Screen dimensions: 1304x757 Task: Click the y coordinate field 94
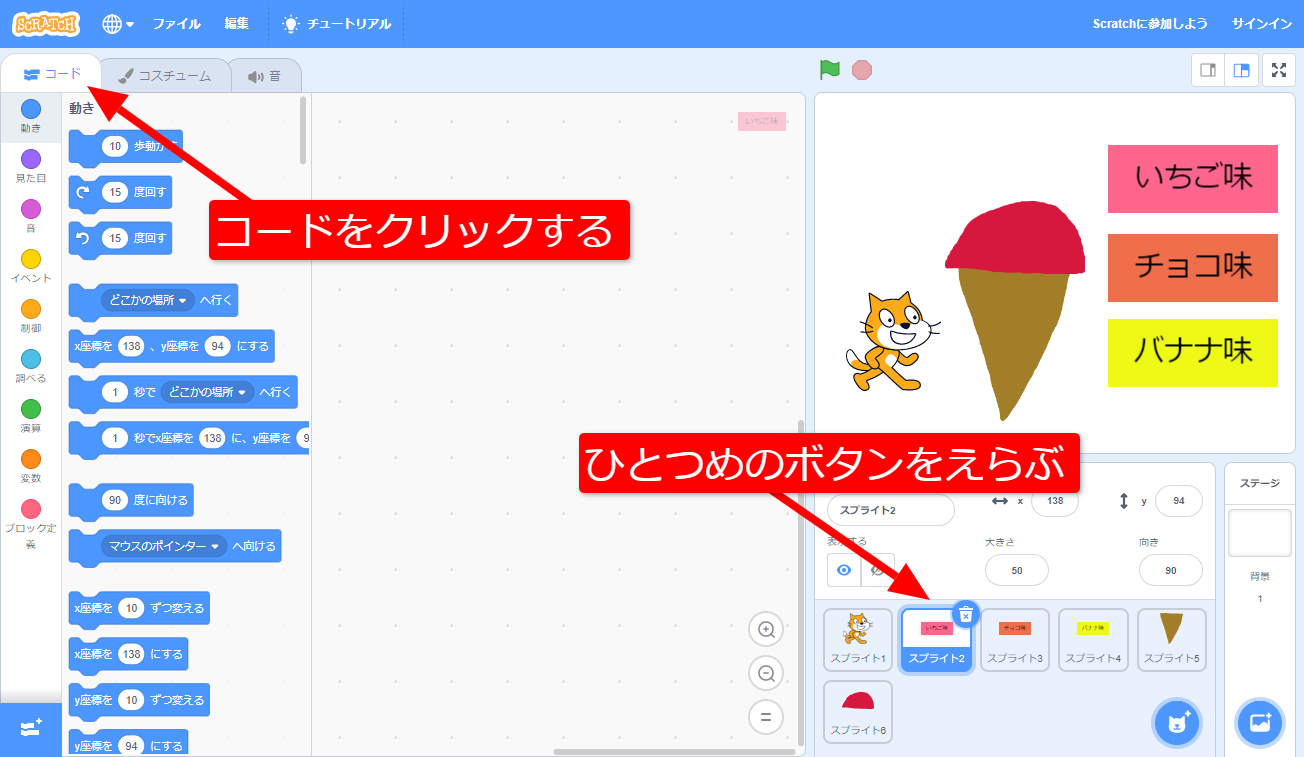(x=1178, y=500)
